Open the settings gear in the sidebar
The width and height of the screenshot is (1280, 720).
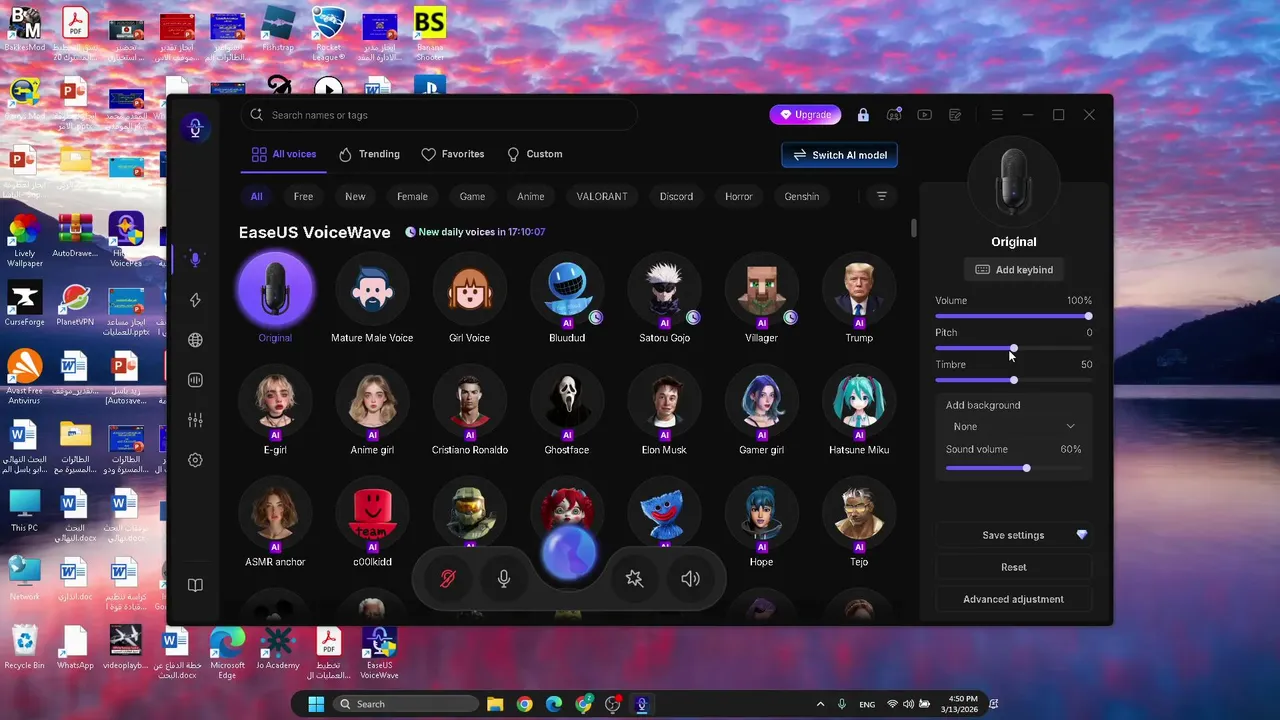195,460
